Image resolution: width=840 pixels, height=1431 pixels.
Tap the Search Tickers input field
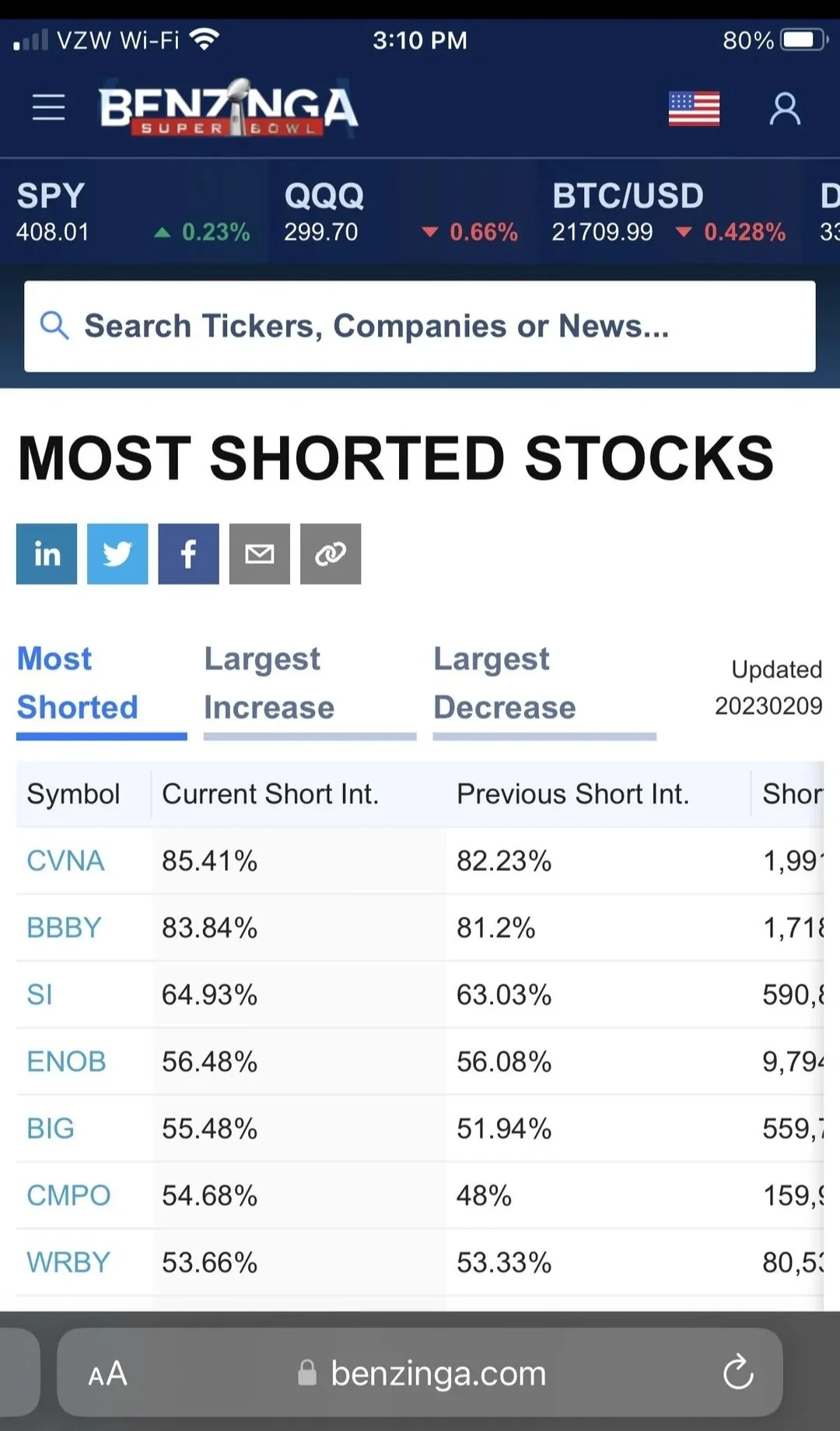click(x=420, y=327)
